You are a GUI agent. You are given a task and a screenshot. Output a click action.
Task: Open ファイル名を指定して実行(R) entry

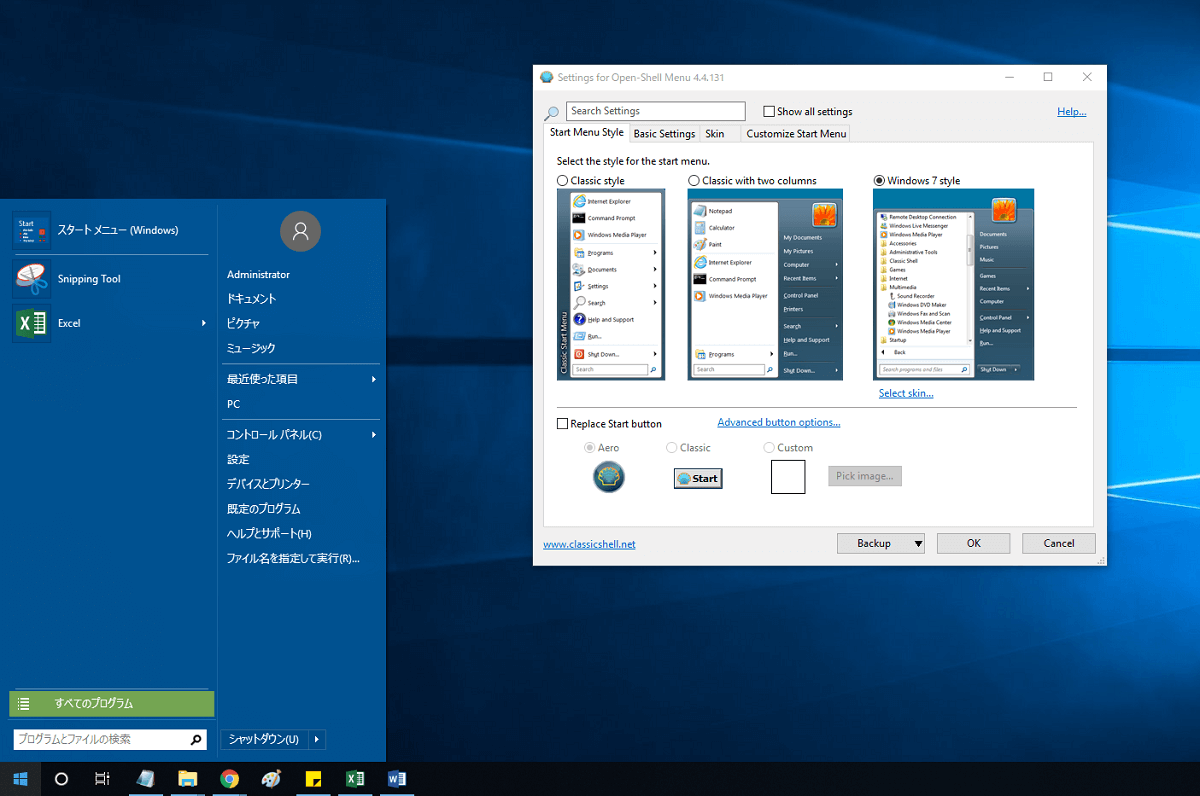(293, 559)
